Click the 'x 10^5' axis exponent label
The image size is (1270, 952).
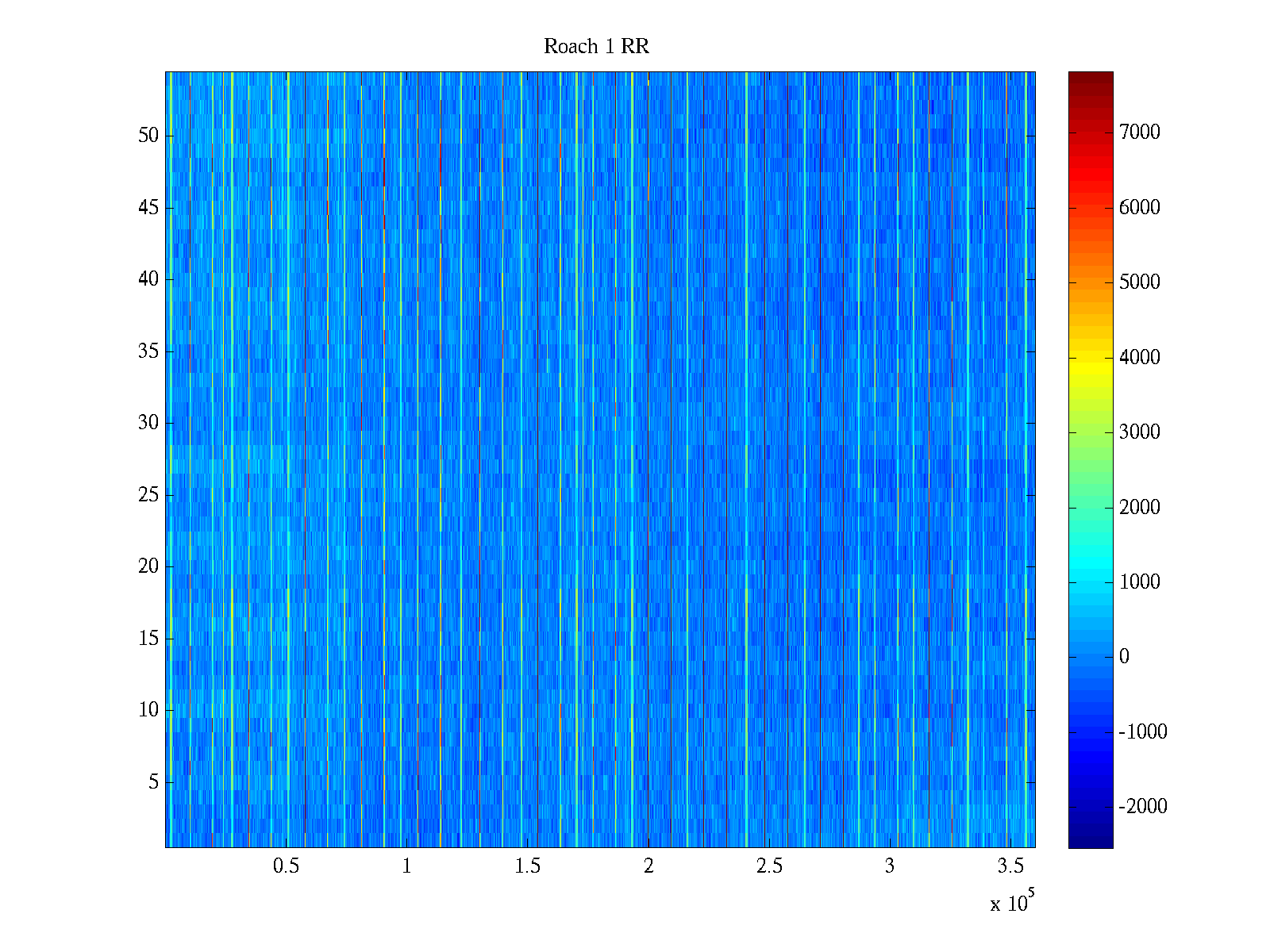tap(1011, 902)
